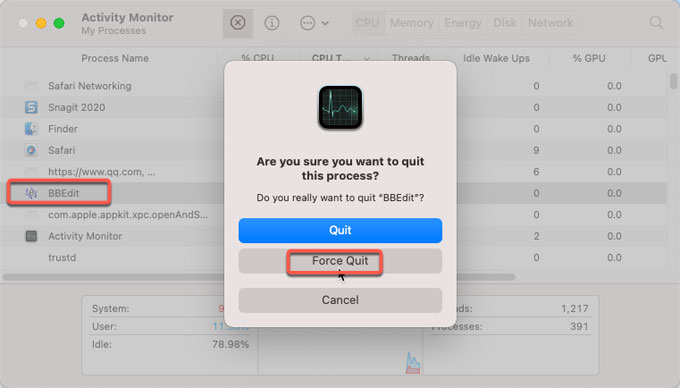Expand the chevron beside the ellipsis button
The height and width of the screenshot is (388, 680).
[x=325, y=23]
